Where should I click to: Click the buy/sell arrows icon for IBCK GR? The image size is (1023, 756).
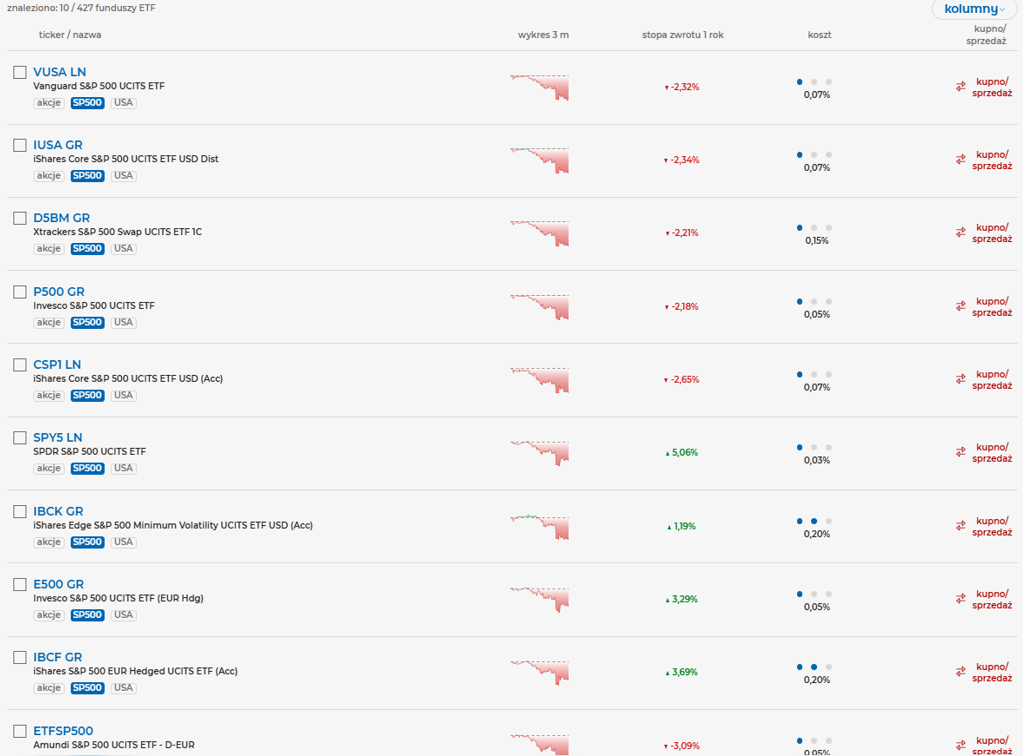pyautogui.click(x=960, y=526)
